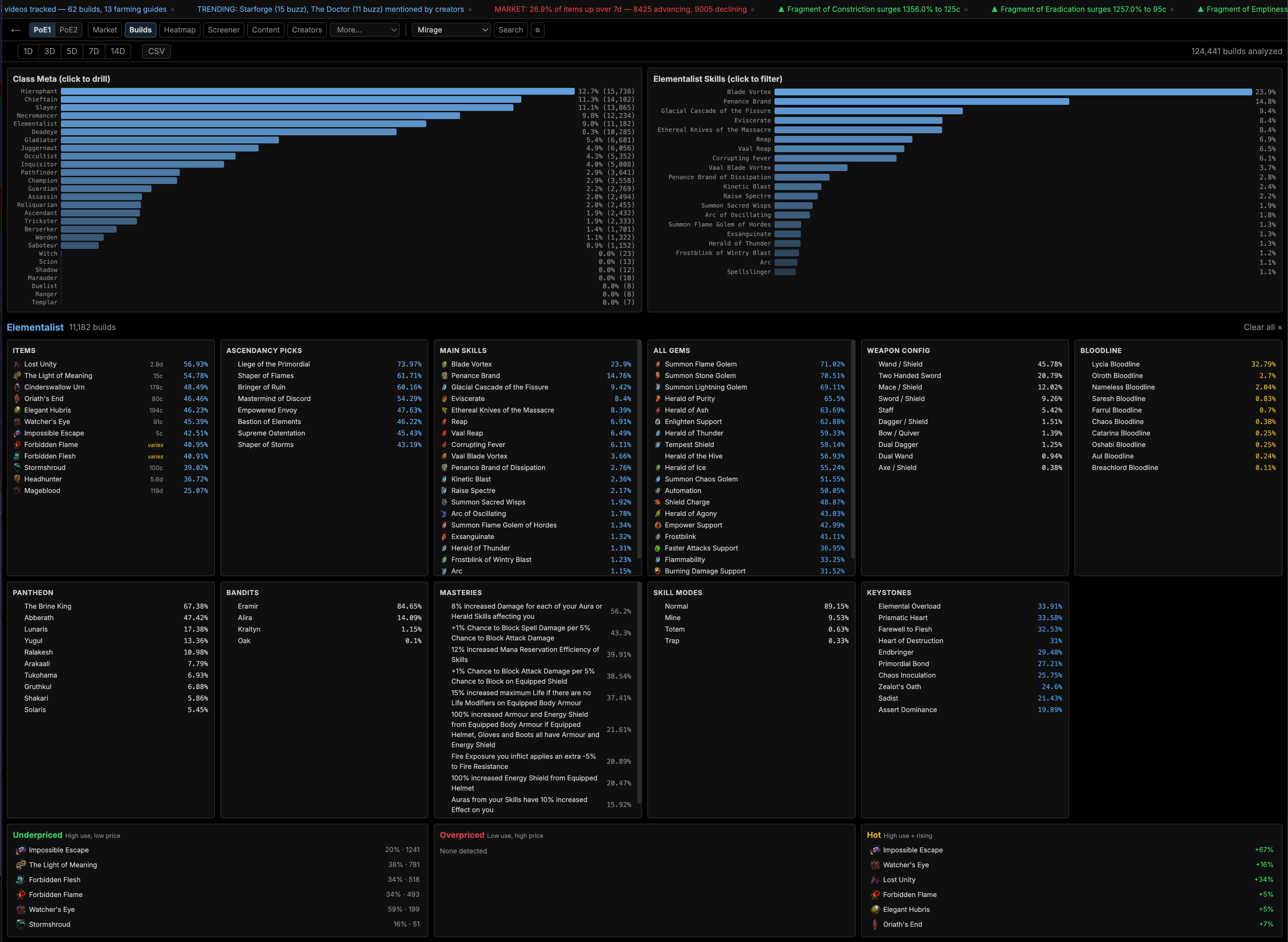The height and width of the screenshot is (942, 1288).
Task: Click Clear all filters link
Action: 1262,327
